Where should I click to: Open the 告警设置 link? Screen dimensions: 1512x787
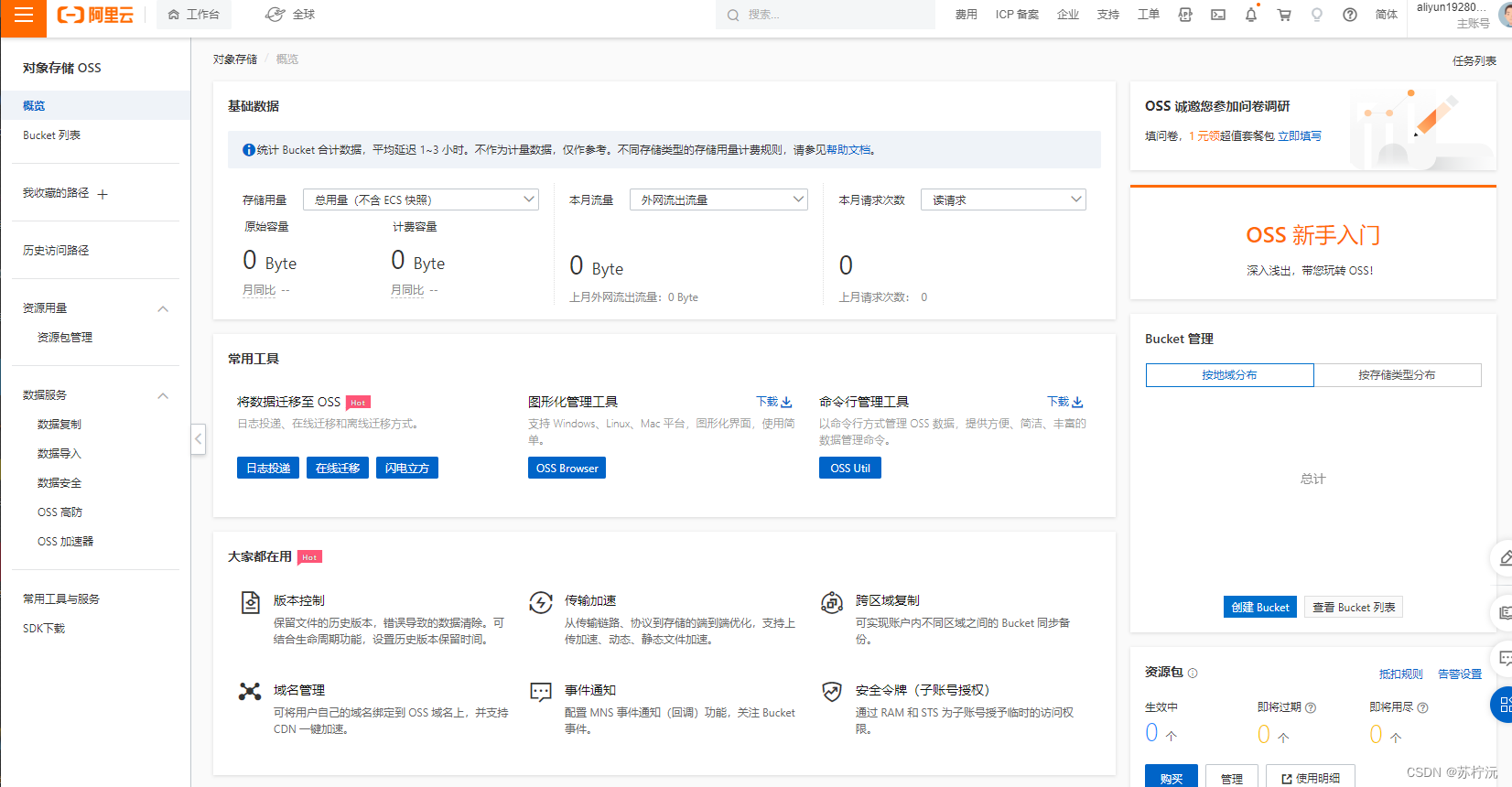click(x=1460, y=674)
